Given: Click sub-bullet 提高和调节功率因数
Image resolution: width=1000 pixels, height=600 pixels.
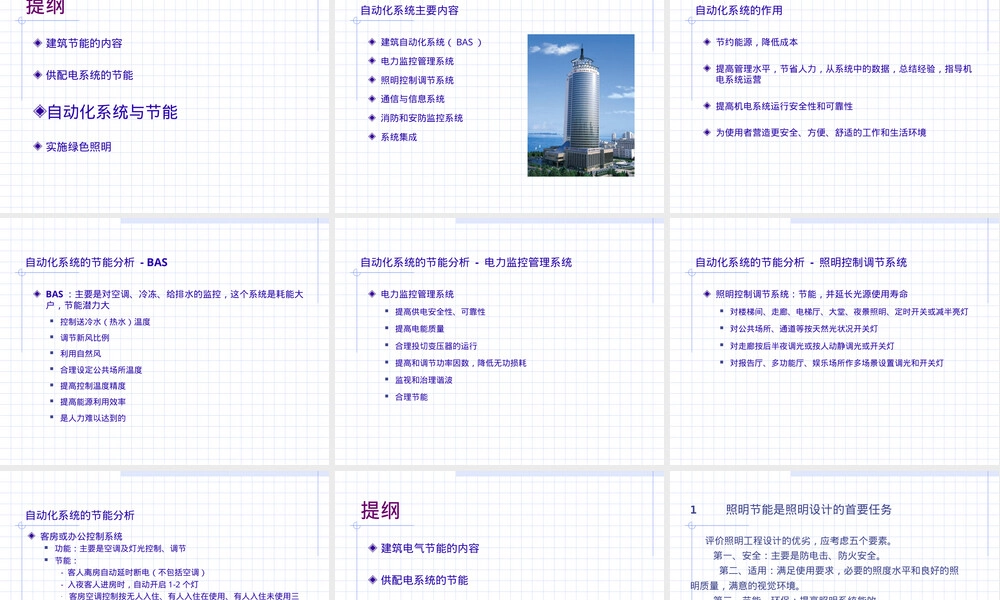Looking at the screenshot, I should pos(460,363).
